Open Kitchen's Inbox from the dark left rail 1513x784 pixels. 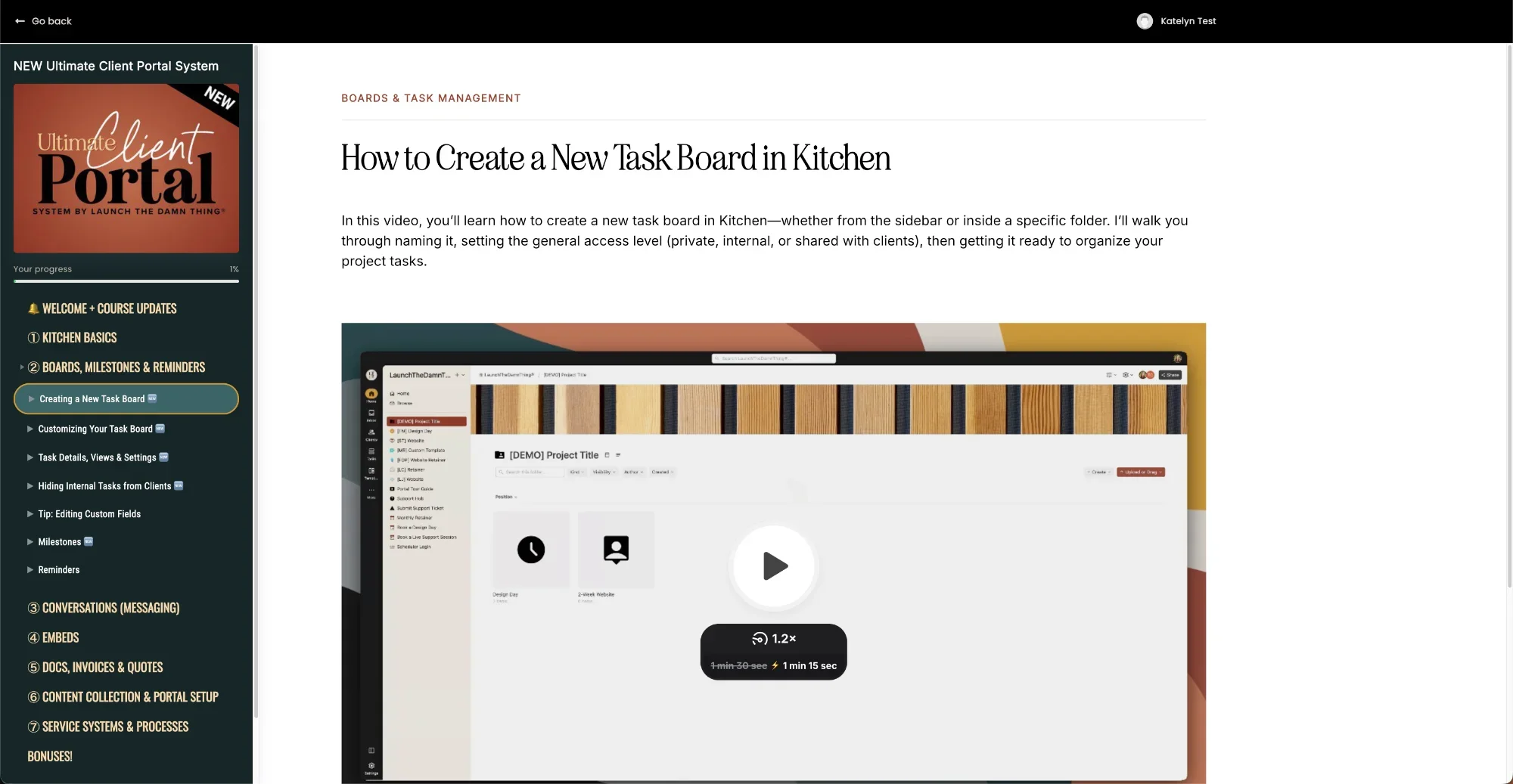371,414
